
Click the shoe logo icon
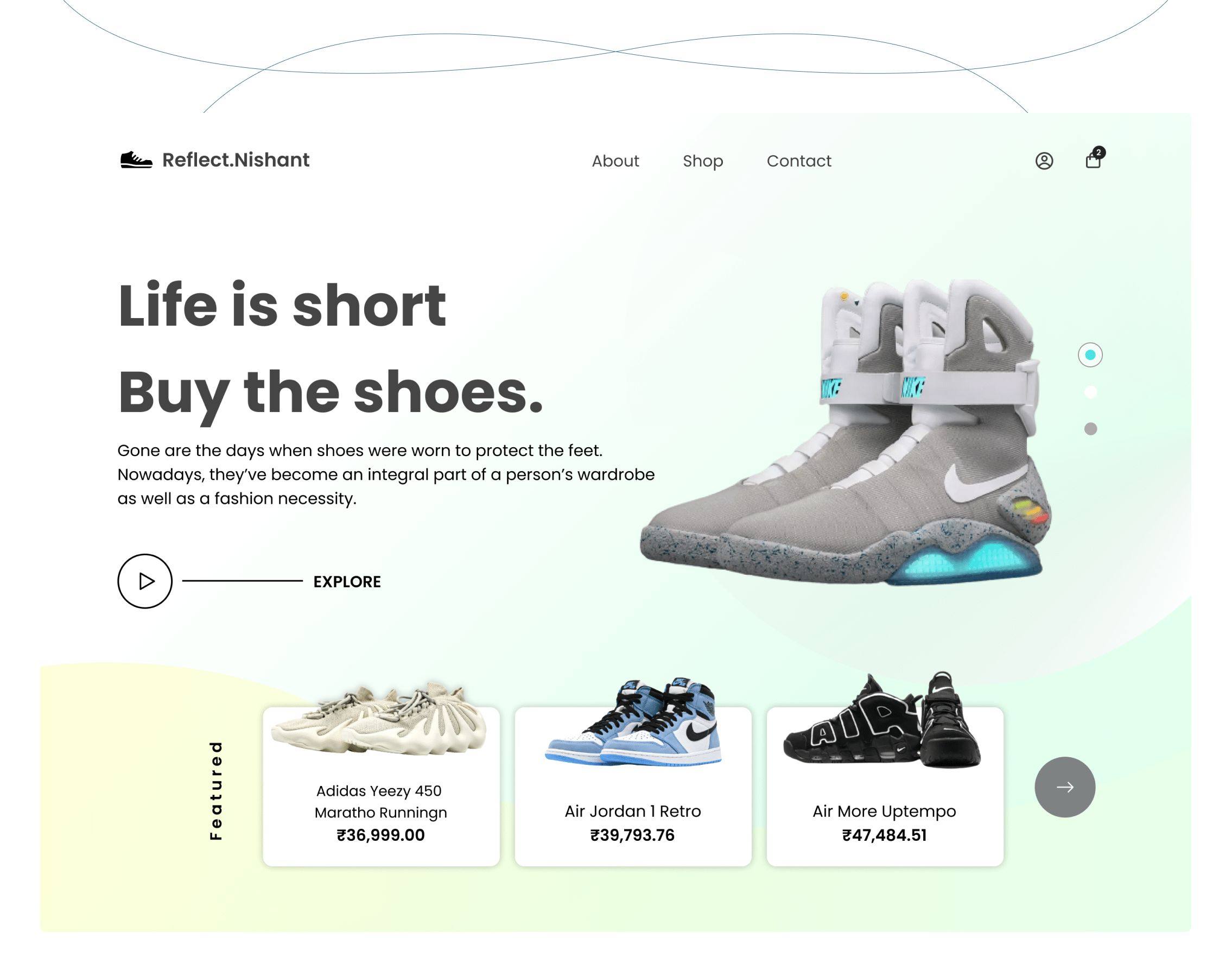[136, 160]
